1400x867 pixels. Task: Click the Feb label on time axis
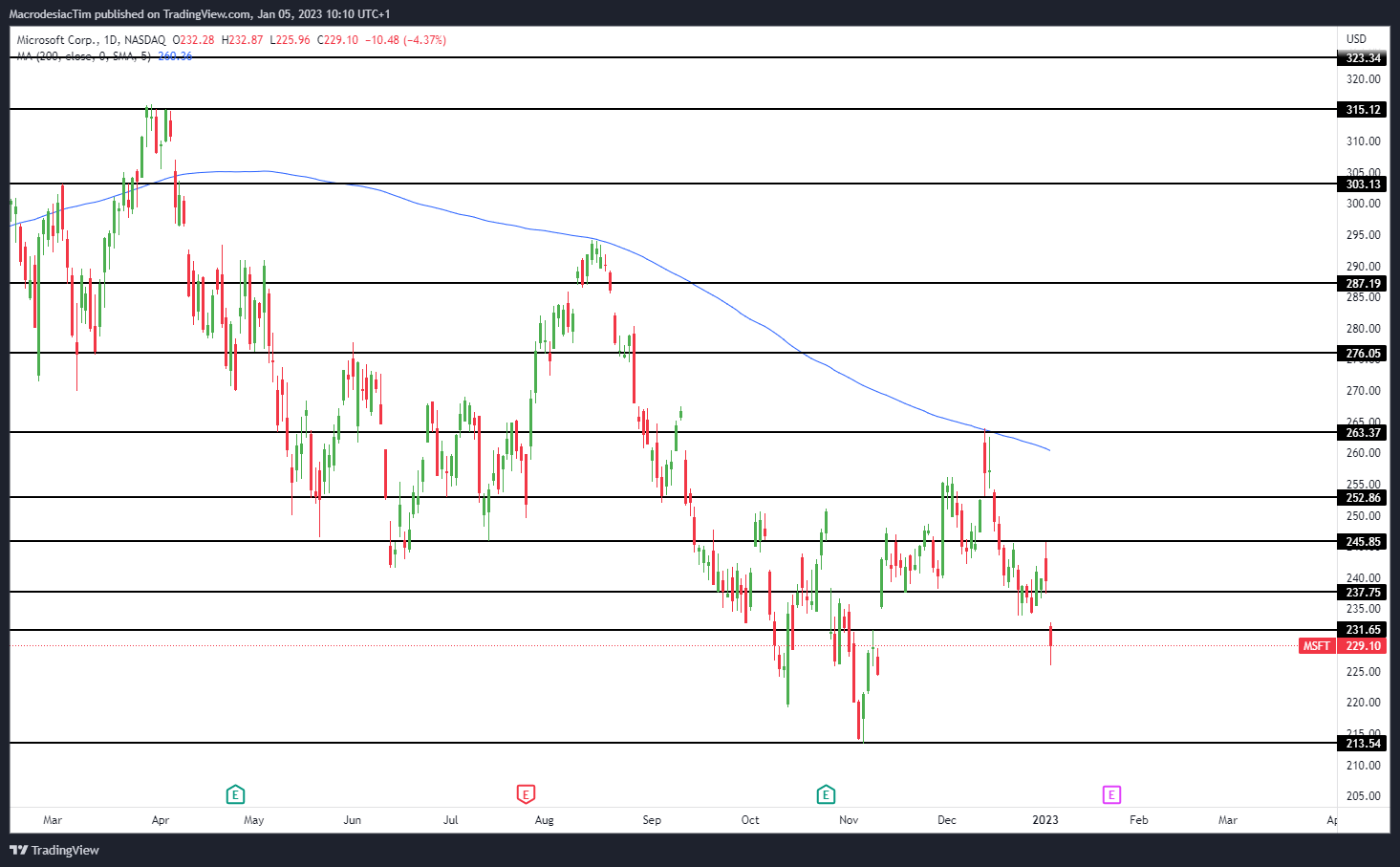pyautogui.click(x=1139, y=820)
